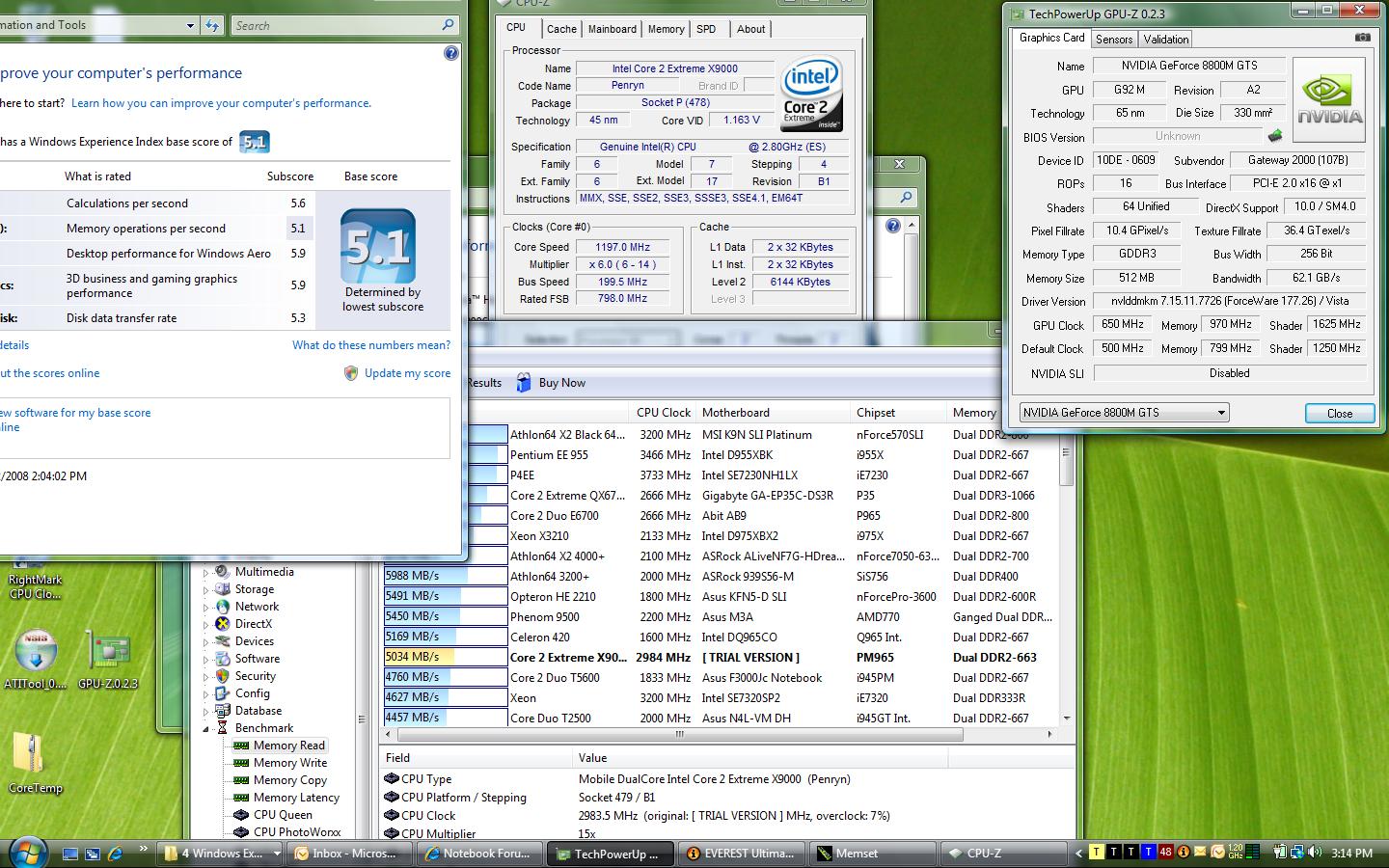The image size is (1389, 868).
Task: Select Memory Write benchmark
Action: (x=289, y=763)
